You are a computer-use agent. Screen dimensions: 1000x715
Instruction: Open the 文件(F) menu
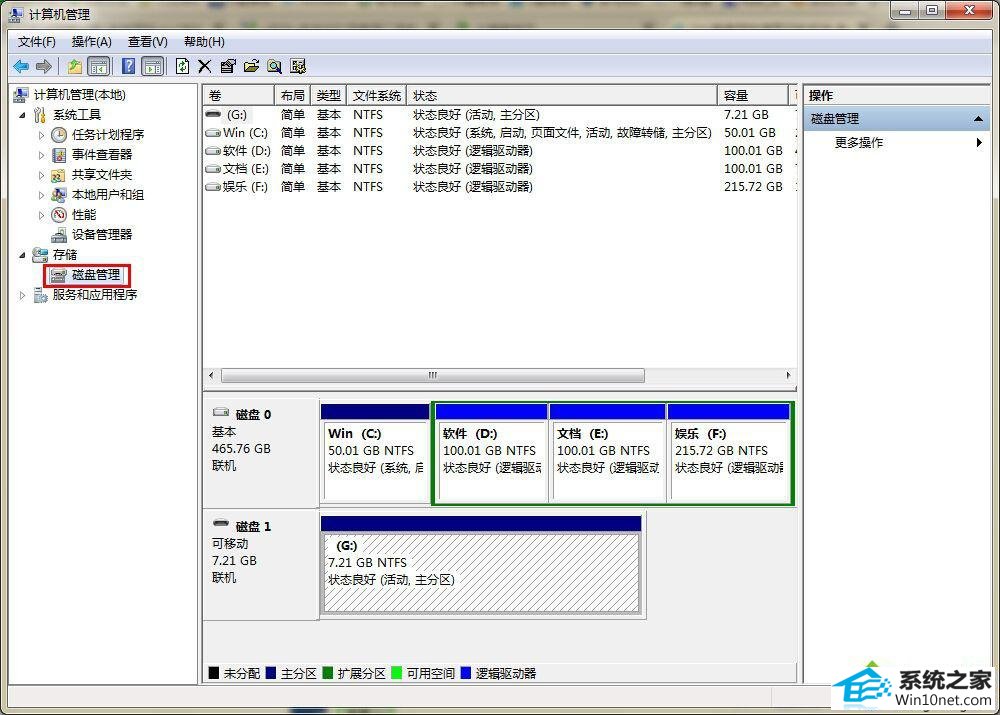[x=36, y=42]
